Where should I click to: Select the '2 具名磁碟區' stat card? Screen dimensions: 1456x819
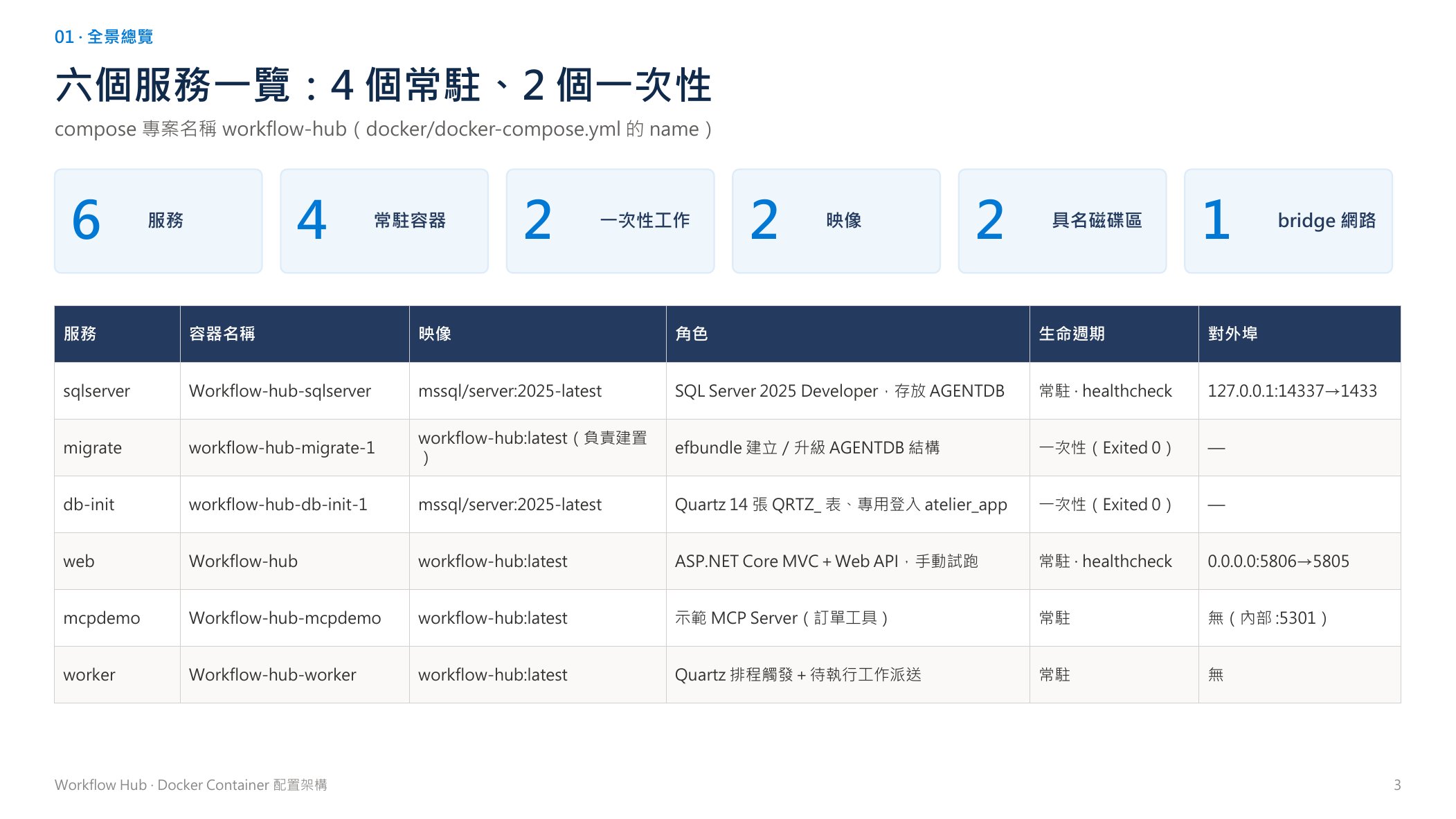point(1062,221)
